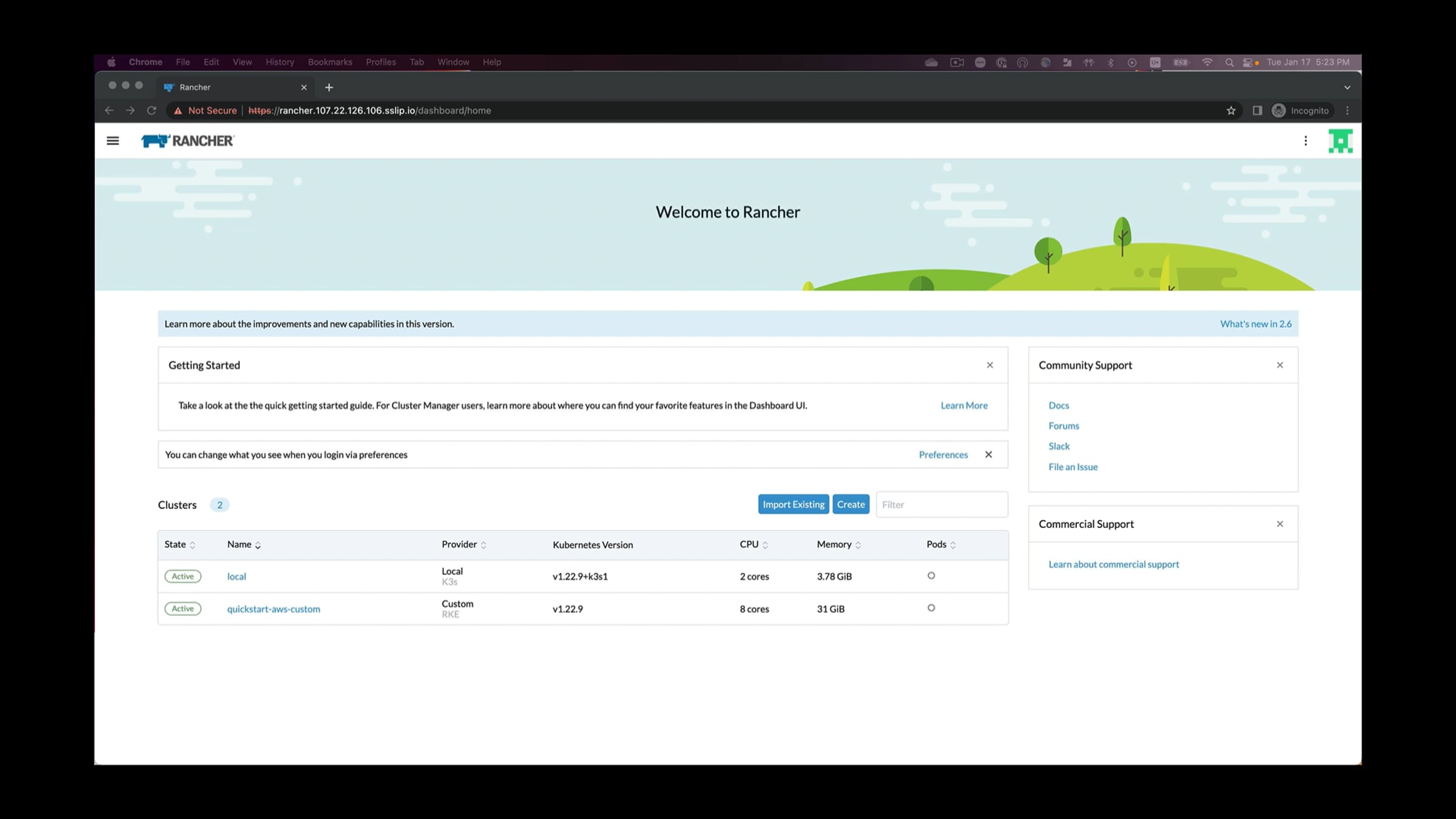Go forward in browser history
This screenshot has height=819, width=1456.
(x=130, y=110)
